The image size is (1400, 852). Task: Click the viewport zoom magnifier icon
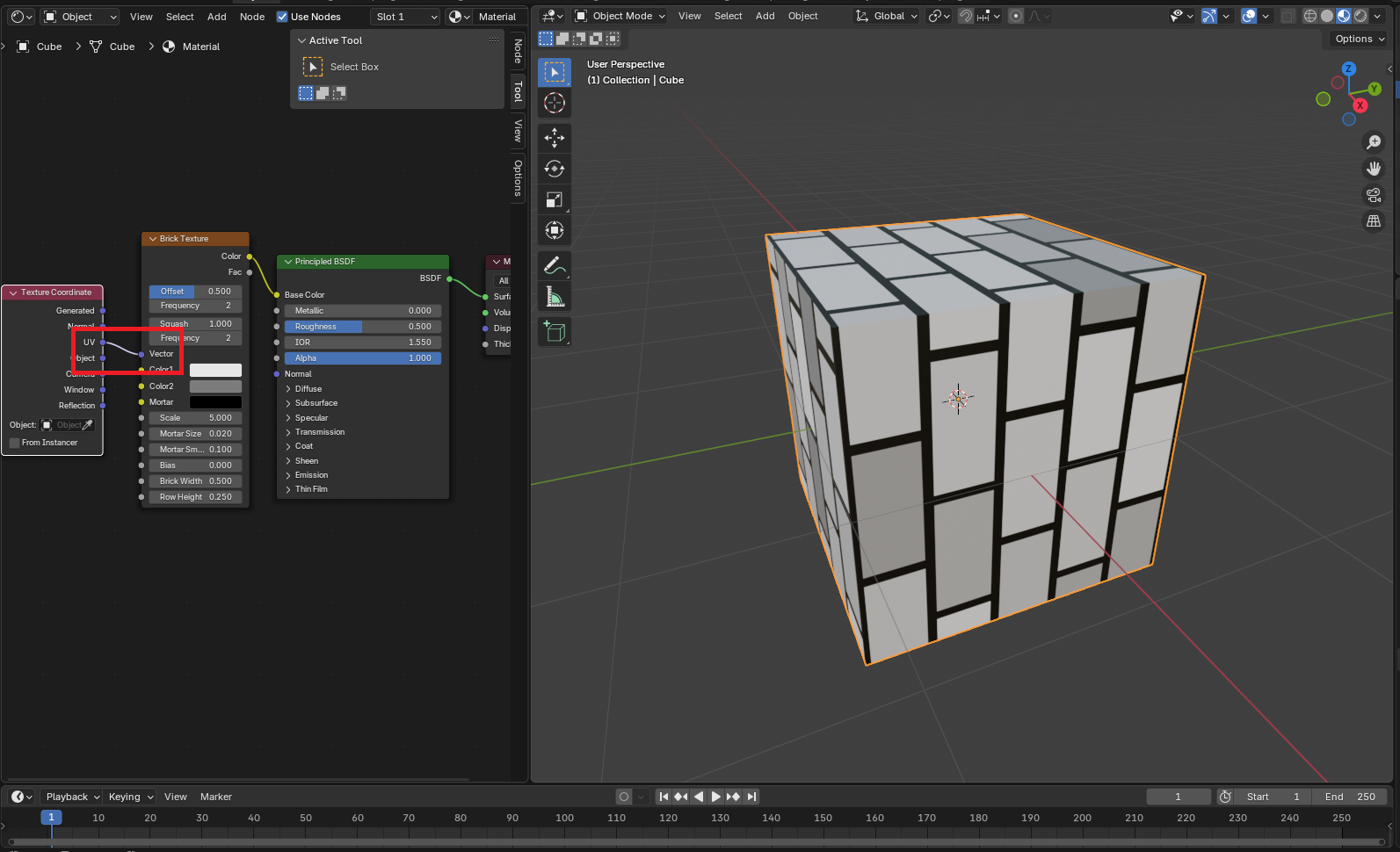point(1373,141)
